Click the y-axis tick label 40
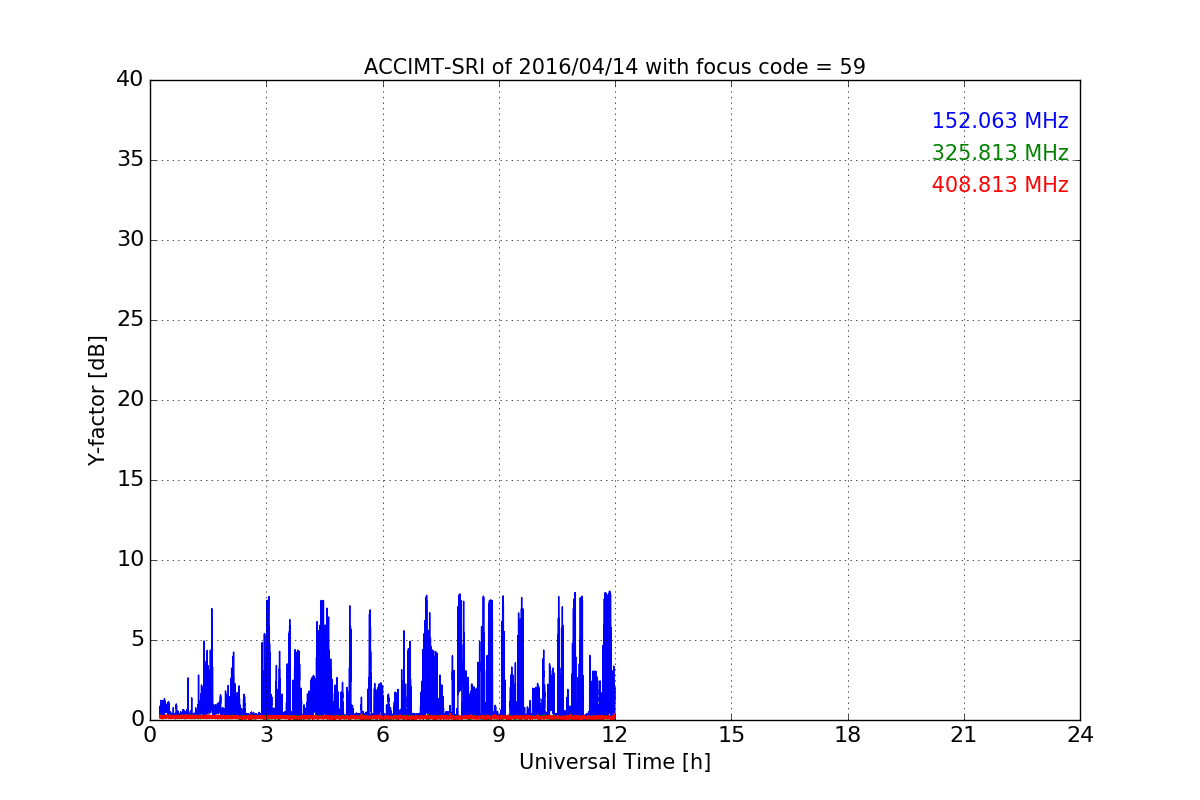The image size is (1200, 800). point(130,80)
